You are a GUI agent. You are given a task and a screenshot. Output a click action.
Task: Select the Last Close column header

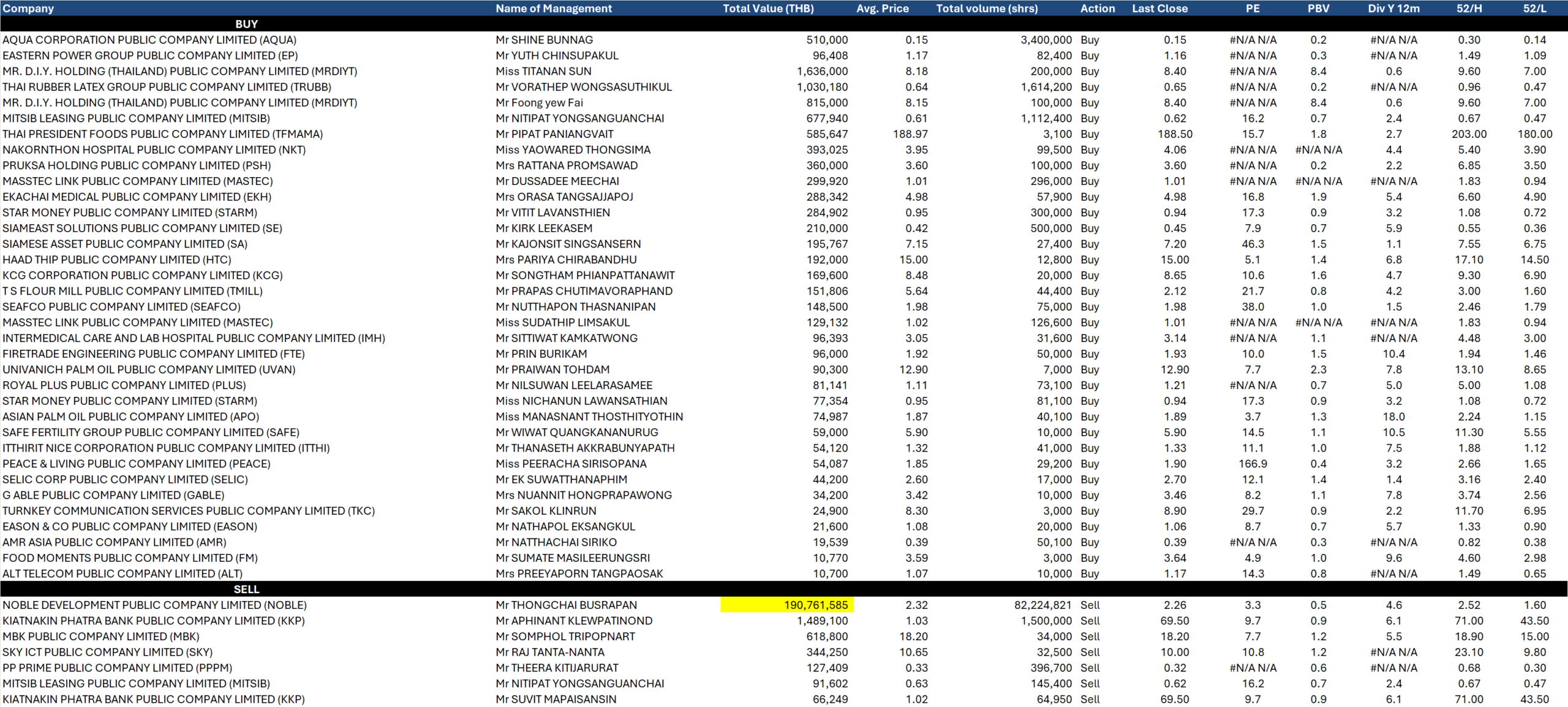[1159, 8]
